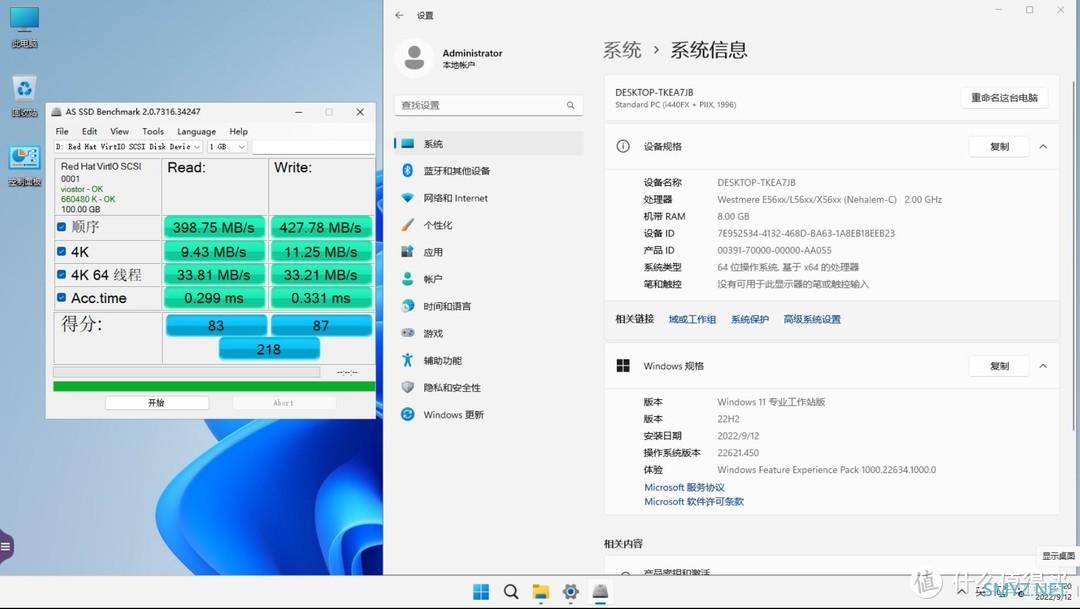Open Microsoft 软件许可条款 link
Viewport: 1080px width, 609px height.
coord(694,502)
